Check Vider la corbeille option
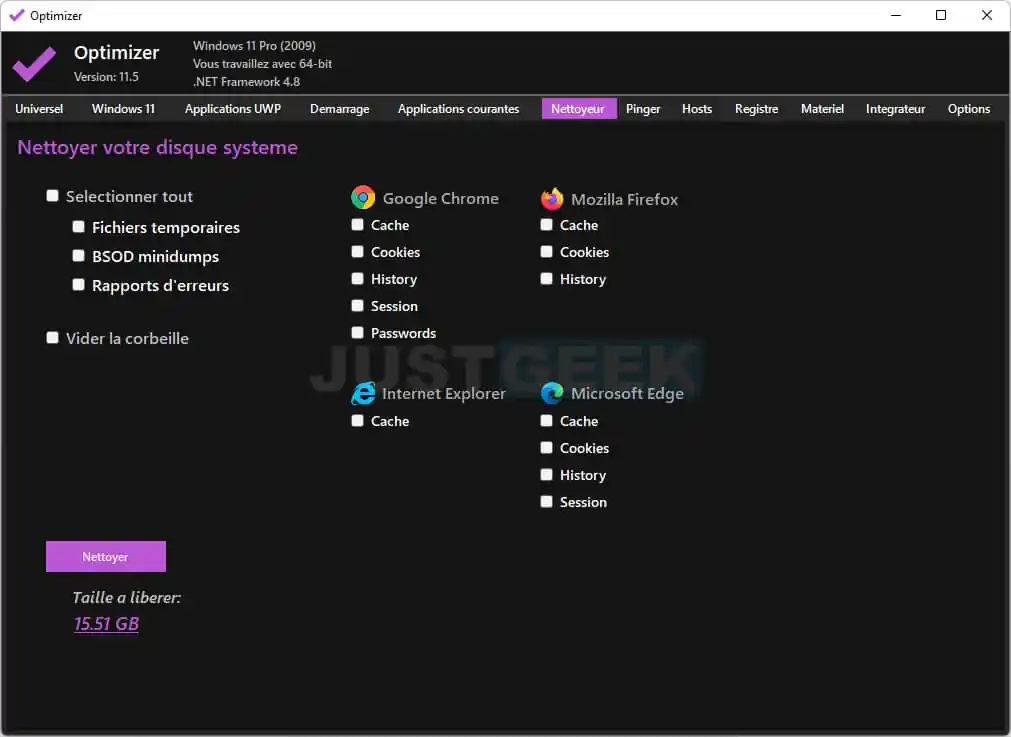This screenshot has width=1011, height=737. 52,337
